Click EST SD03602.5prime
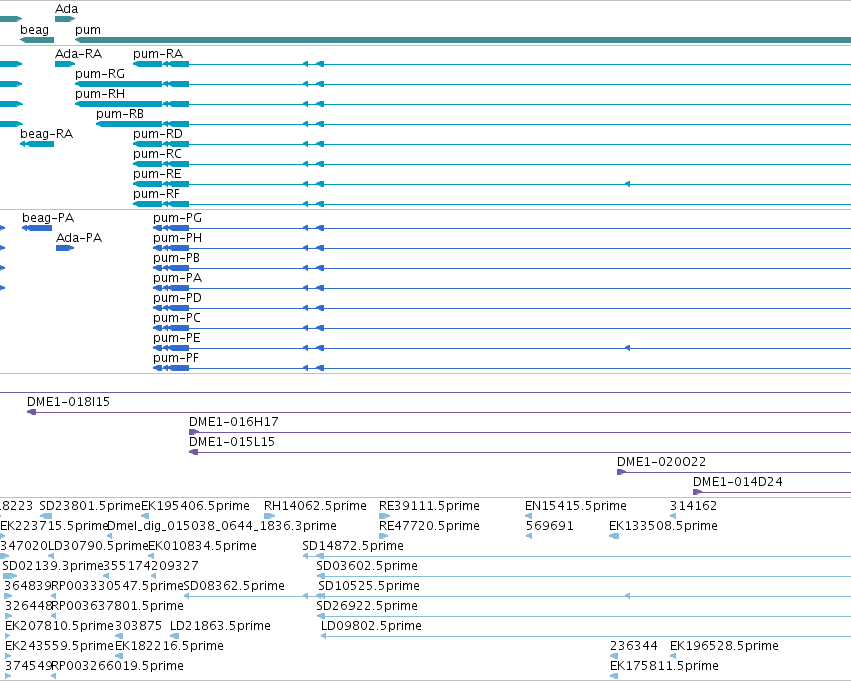 (x=367, y=567)
